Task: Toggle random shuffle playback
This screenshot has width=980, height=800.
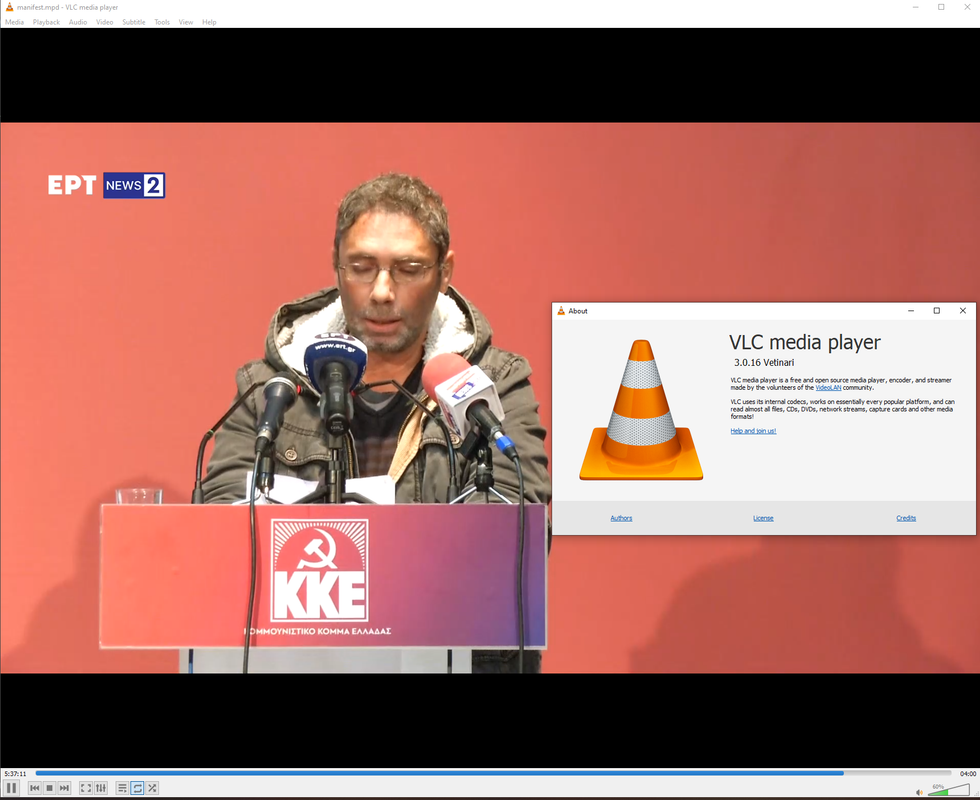Action: [152, 788]
